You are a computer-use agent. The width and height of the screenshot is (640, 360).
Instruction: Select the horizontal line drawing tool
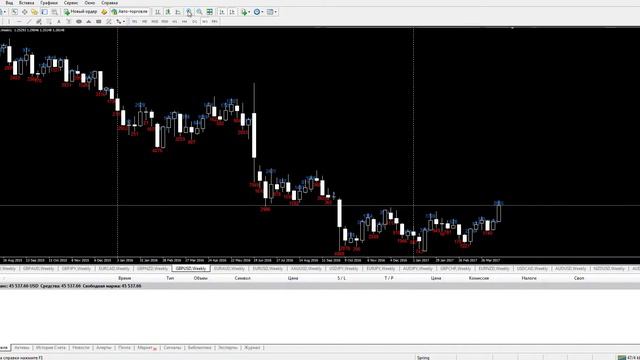tap(19, 21)
